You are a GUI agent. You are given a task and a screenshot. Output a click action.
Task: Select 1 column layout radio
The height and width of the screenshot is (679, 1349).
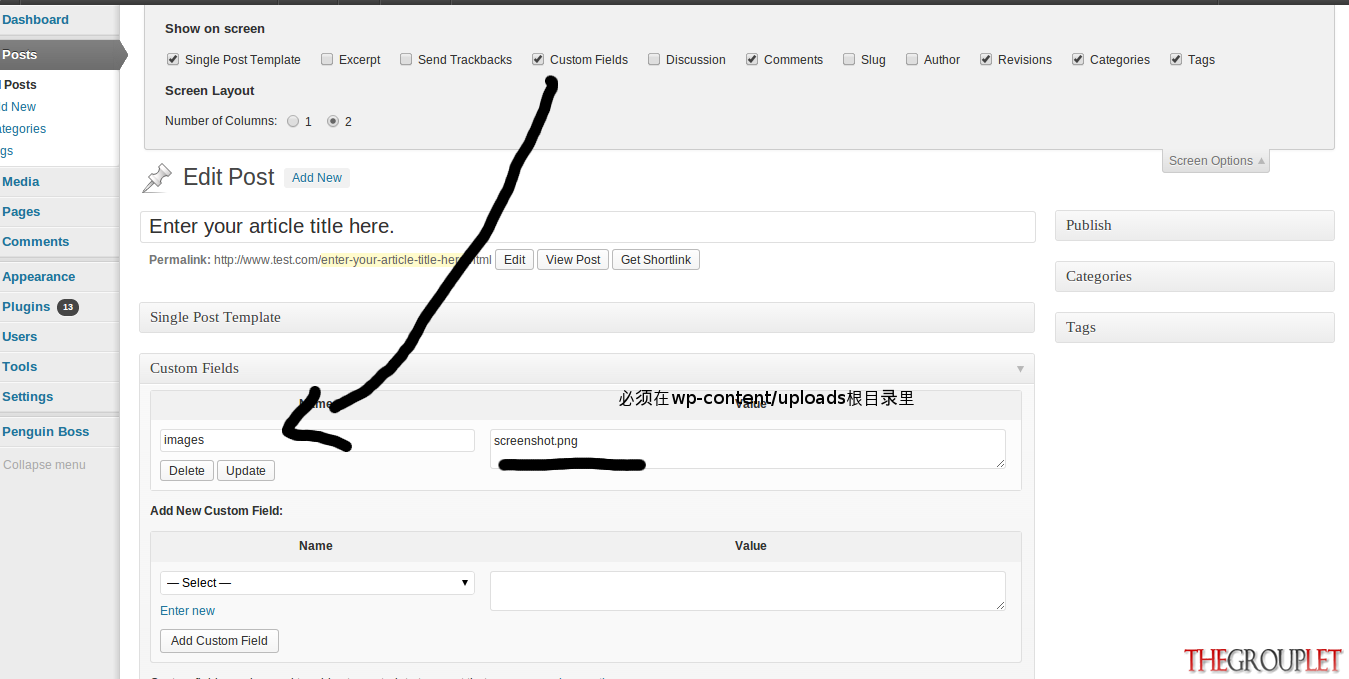[x=293, y=121]
